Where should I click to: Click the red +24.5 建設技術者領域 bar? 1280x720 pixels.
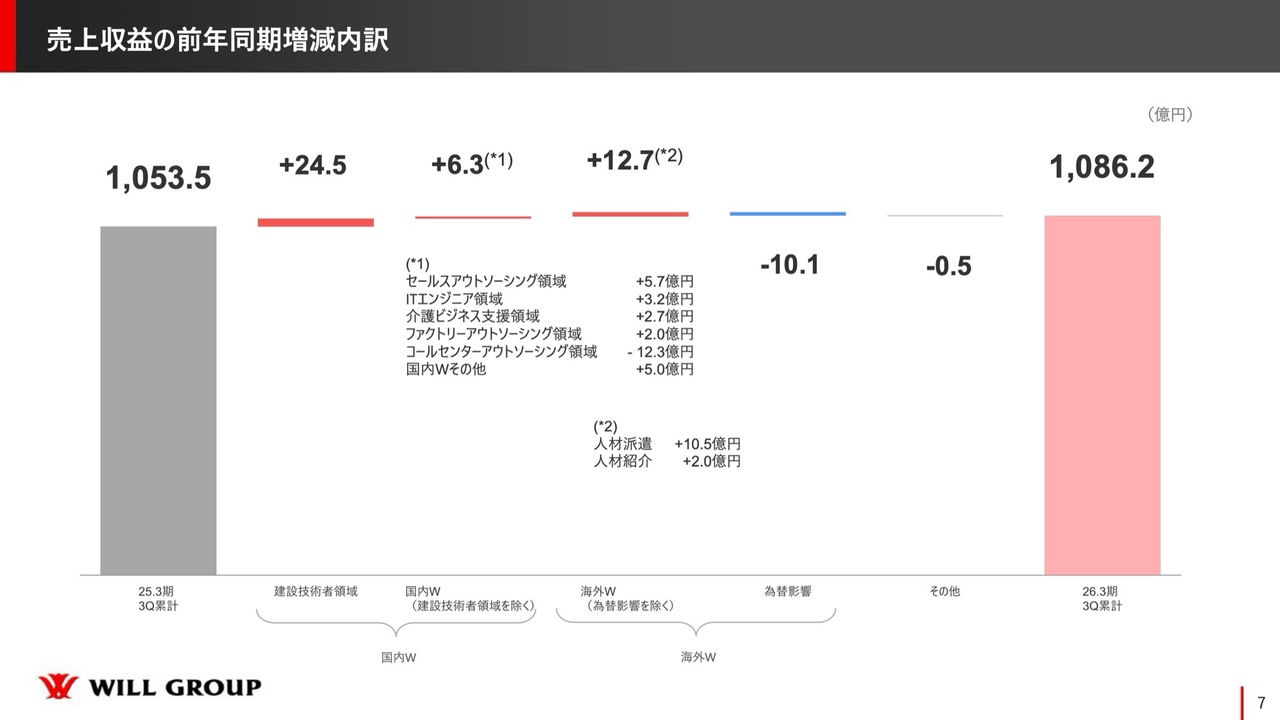[315, 222]
